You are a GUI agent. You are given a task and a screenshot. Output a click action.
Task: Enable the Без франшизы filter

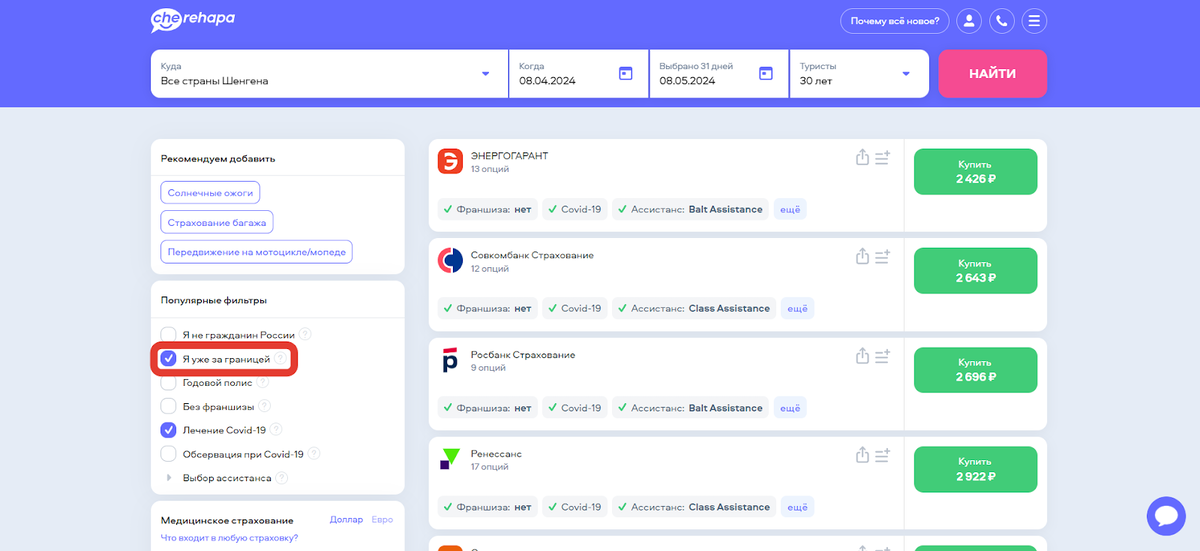[x=168, y=406]
